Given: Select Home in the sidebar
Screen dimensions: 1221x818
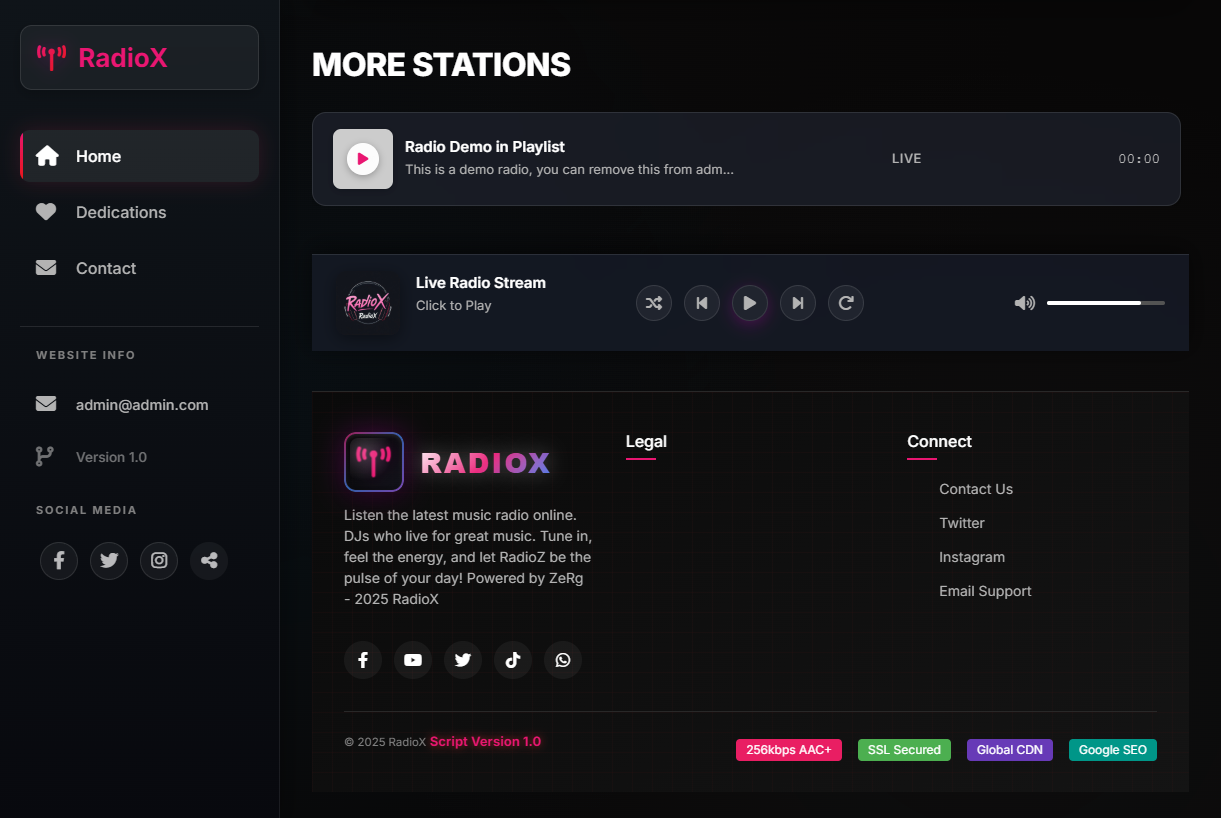Looking at the screenshot, I should tap(98, 156).
